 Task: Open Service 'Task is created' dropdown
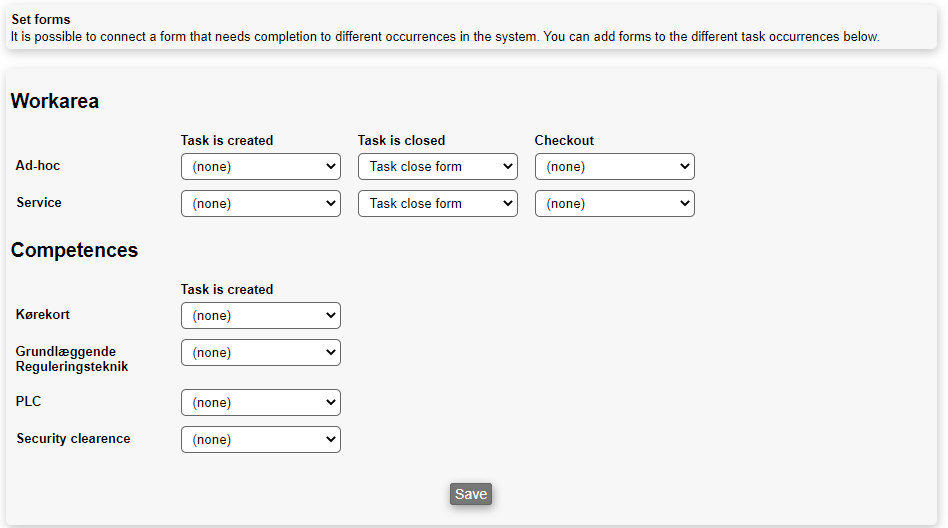pyautogui.click(x=260, y=204)
